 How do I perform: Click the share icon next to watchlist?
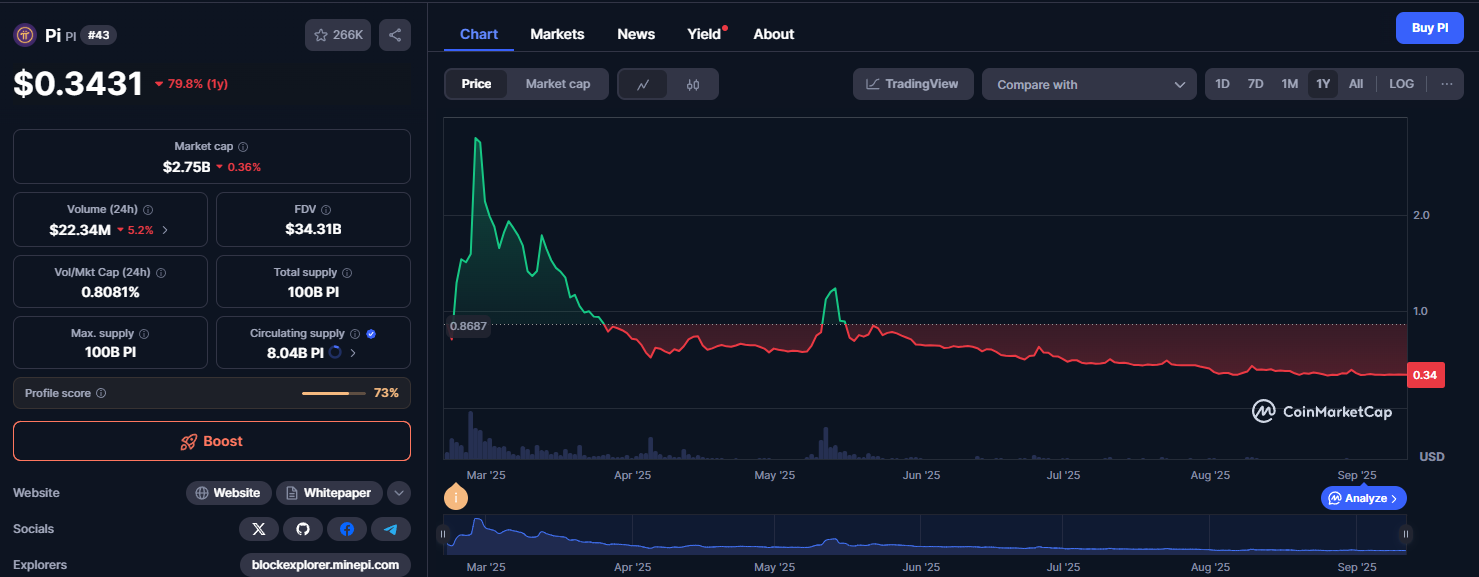click(394, 34)
